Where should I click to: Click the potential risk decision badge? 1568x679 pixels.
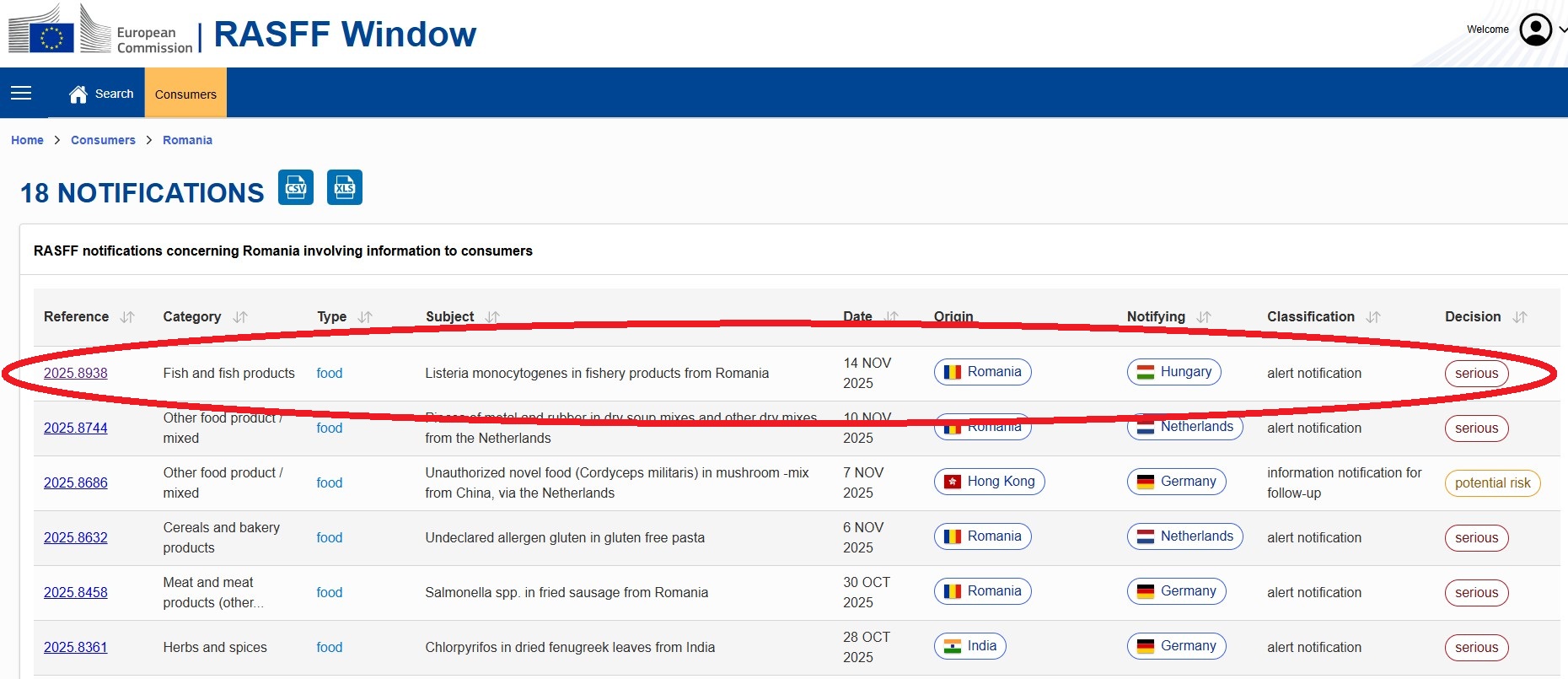click(1492, 483)
